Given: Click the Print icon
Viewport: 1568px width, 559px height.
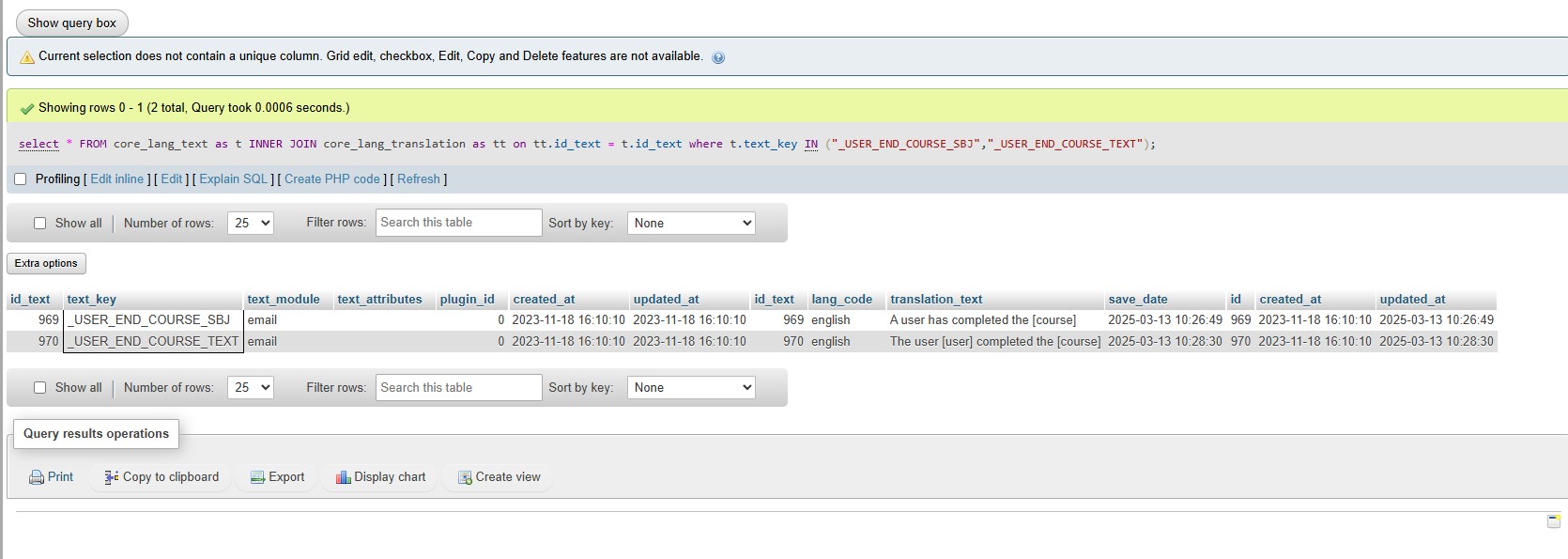Looking at the screenshot, I should [37, 477].
